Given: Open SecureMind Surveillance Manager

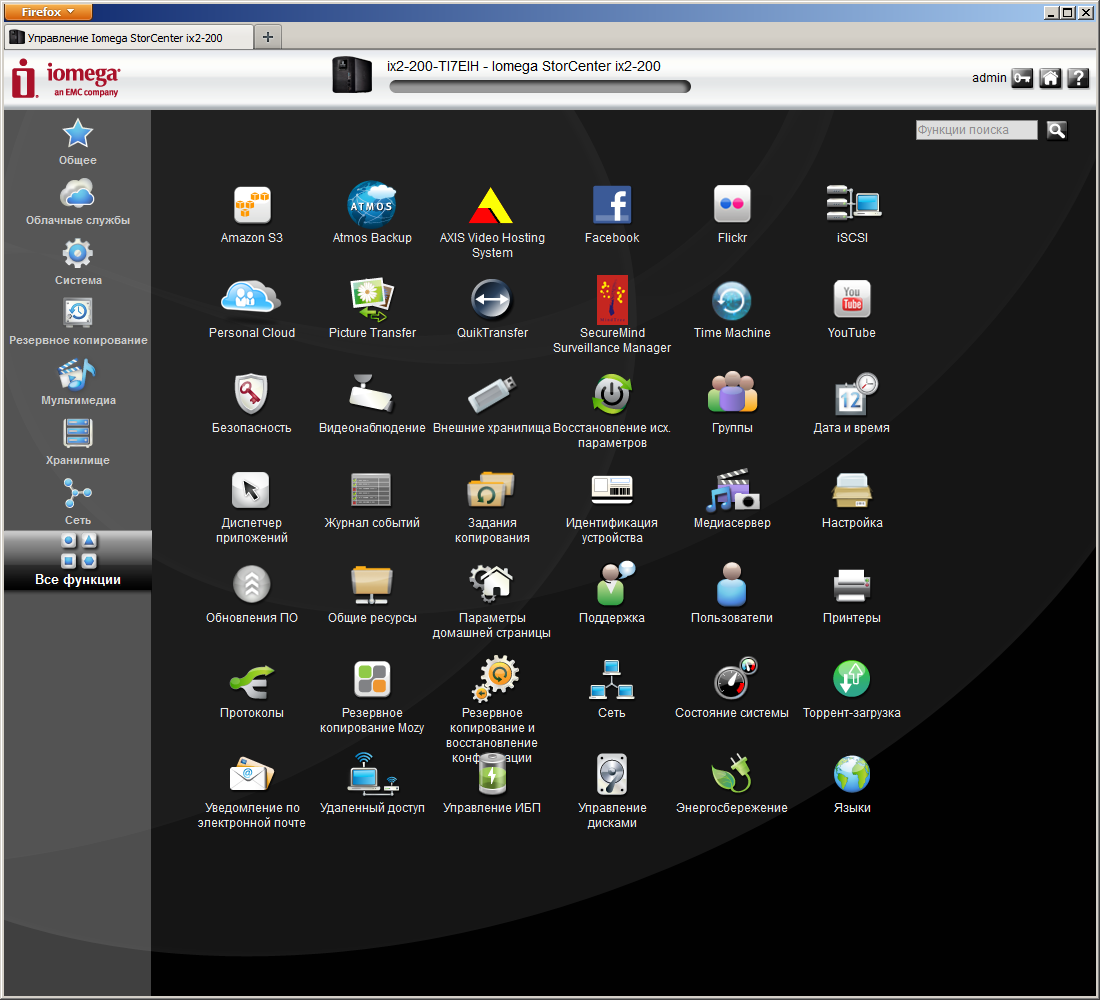Looking at the screenshot, I should point(612,299).
